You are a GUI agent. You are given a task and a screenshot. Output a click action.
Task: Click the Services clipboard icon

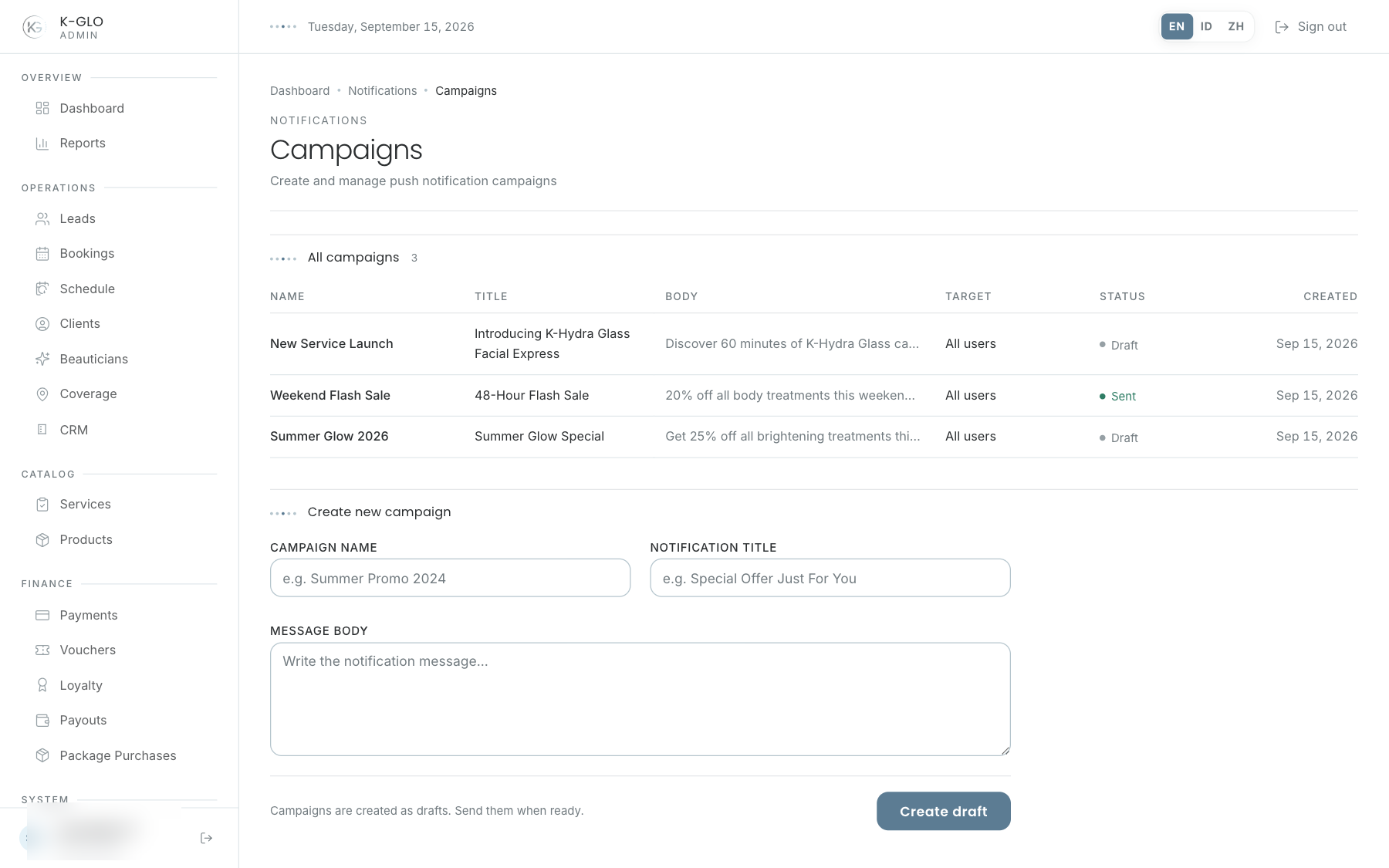[x=42, y=505]
